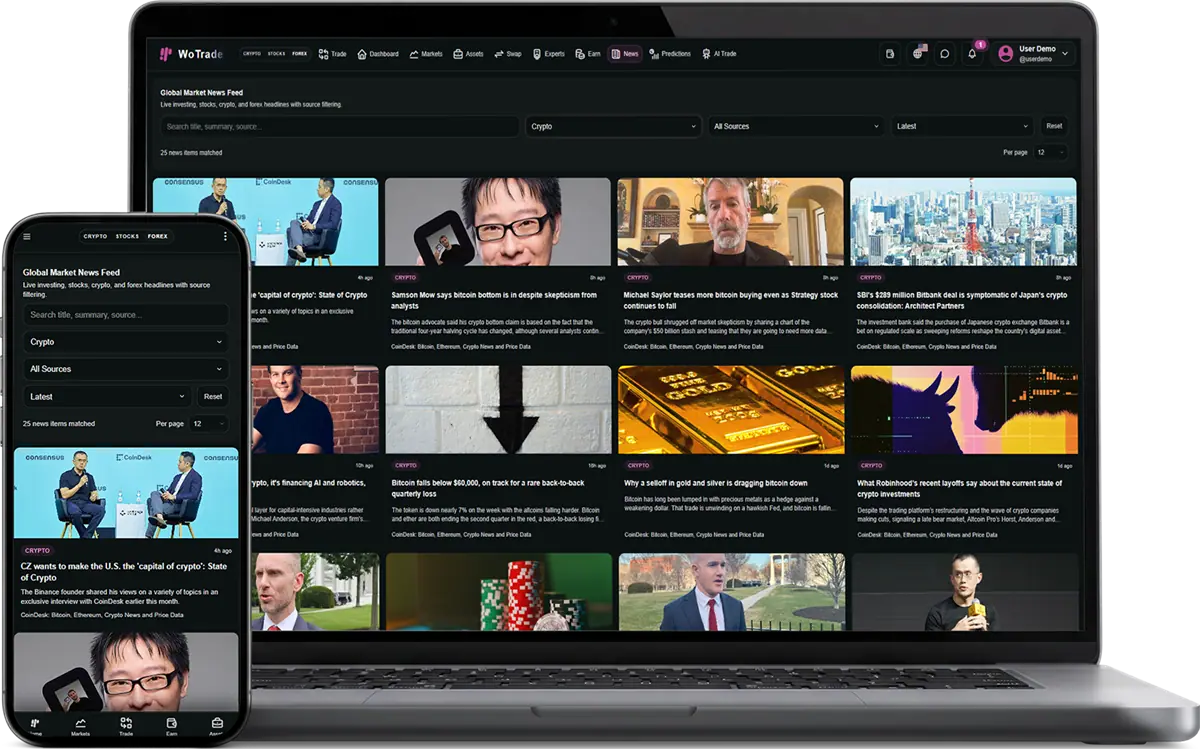The height and width of the screenshot is (749, 1200).
Task: Click the gold bars article thumbnail
Action: coord(730,410)
